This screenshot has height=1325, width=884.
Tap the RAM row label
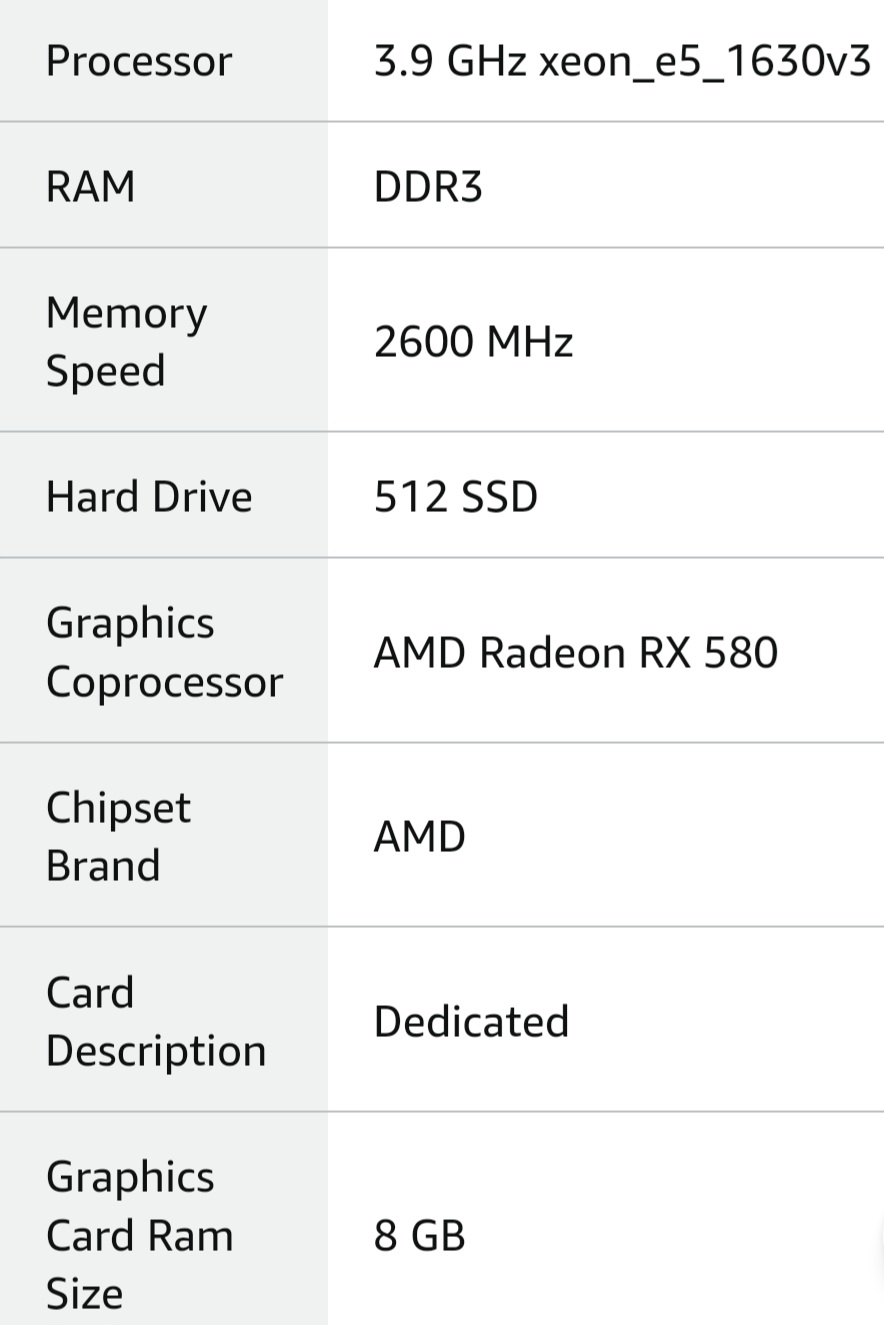[90, 186]
